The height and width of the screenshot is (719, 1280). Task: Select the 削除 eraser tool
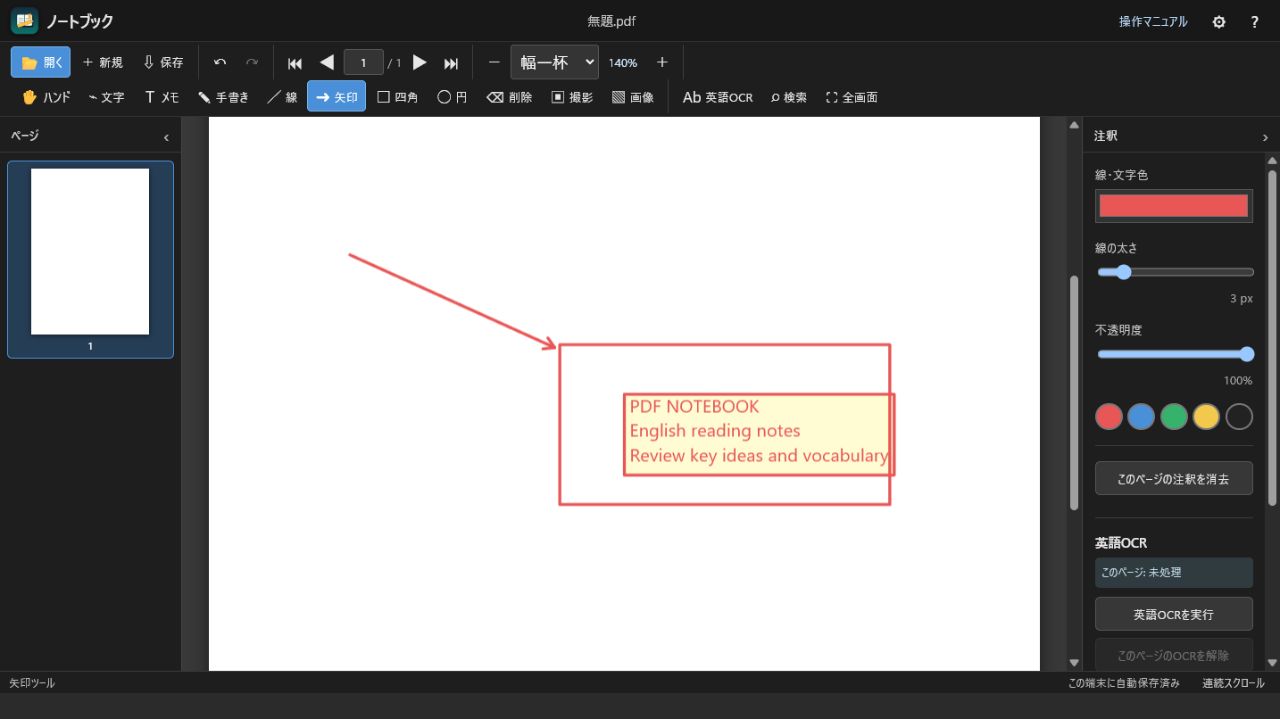[x=509, y=97]
